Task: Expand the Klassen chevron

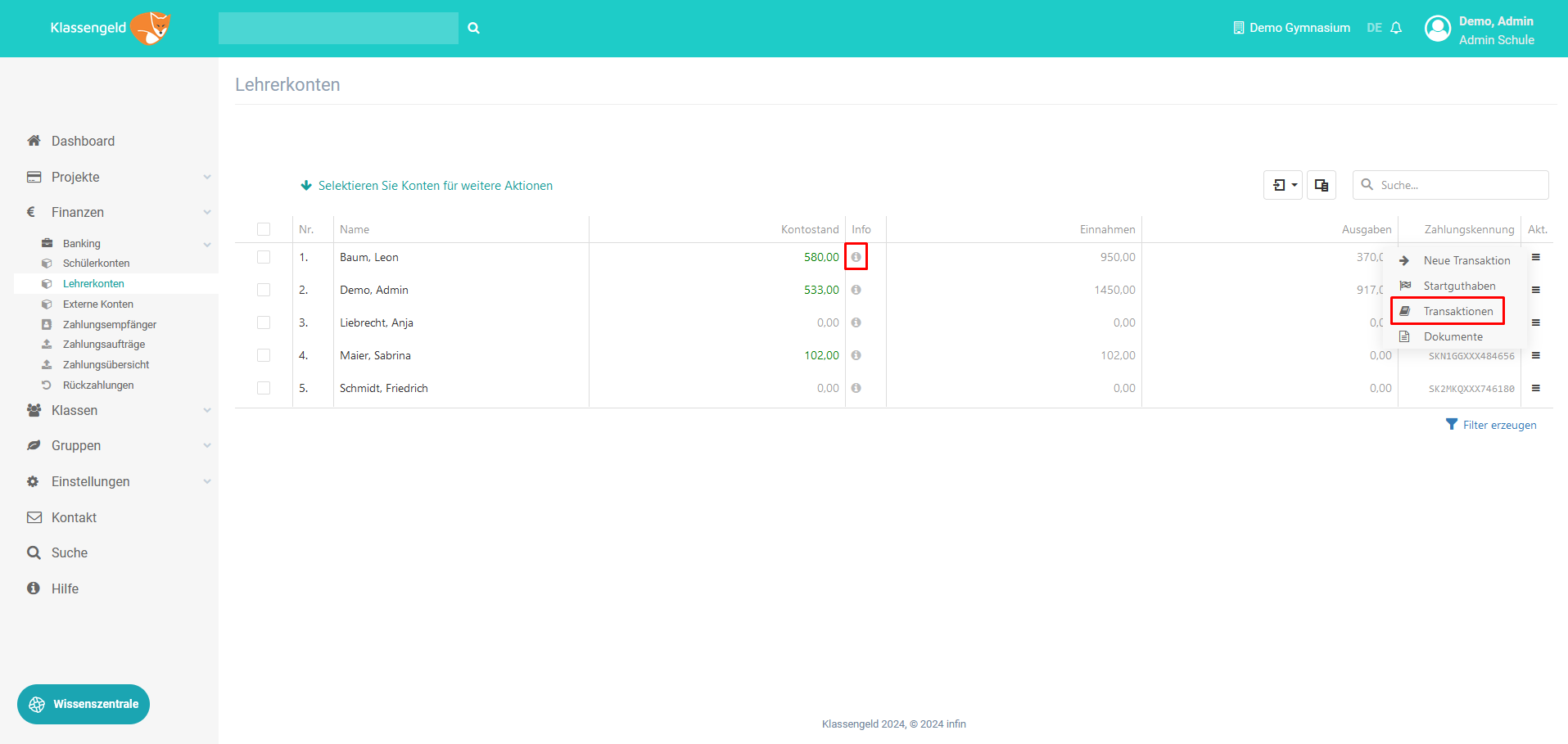Action: [207, 410]
